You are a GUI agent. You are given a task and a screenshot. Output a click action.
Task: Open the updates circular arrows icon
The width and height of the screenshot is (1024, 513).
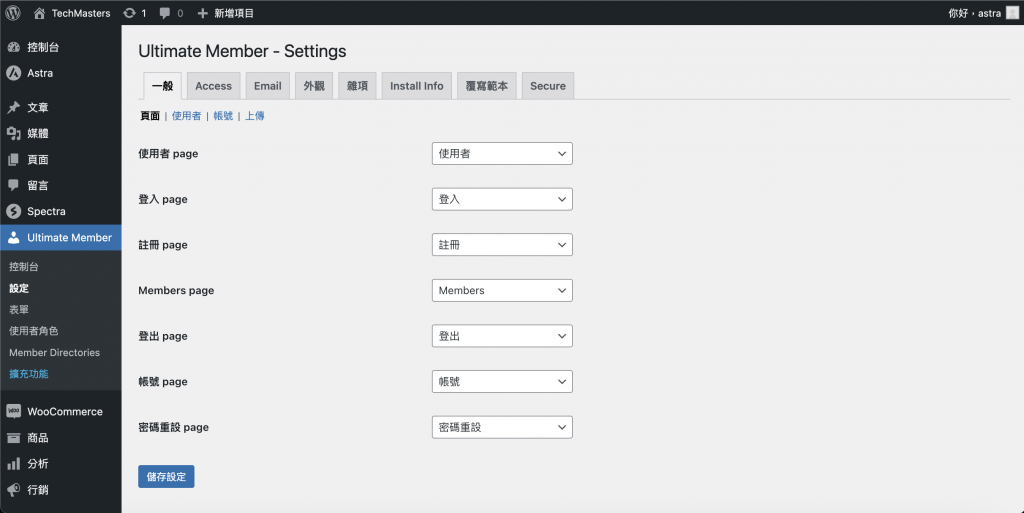click(129, 13)
